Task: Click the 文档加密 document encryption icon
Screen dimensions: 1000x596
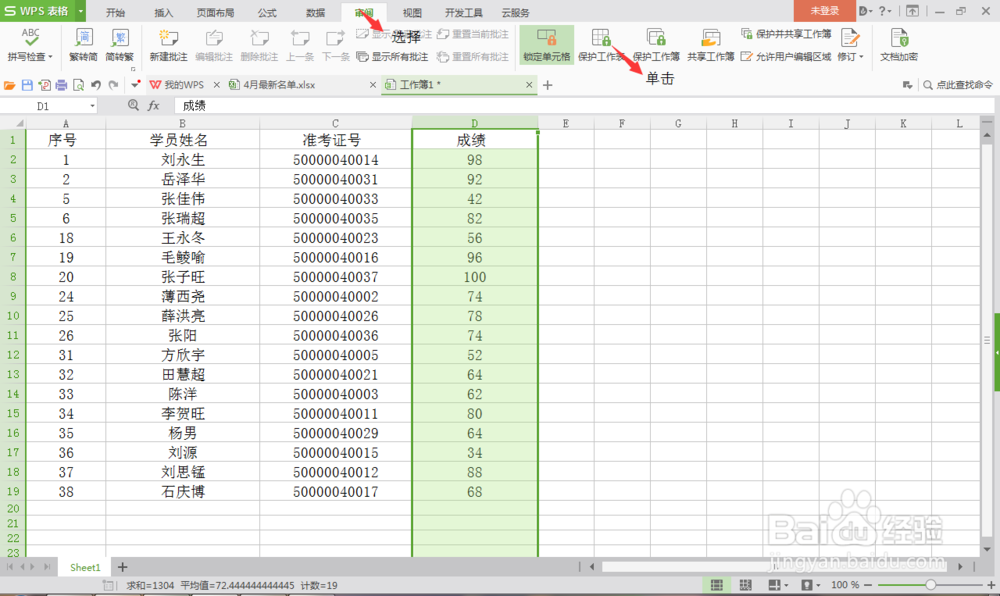Action: coord(899,38)
